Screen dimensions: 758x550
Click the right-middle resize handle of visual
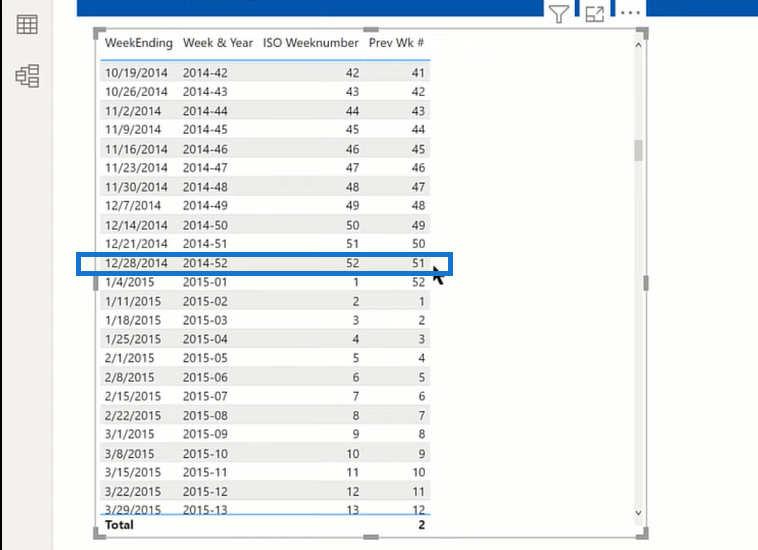646,283
